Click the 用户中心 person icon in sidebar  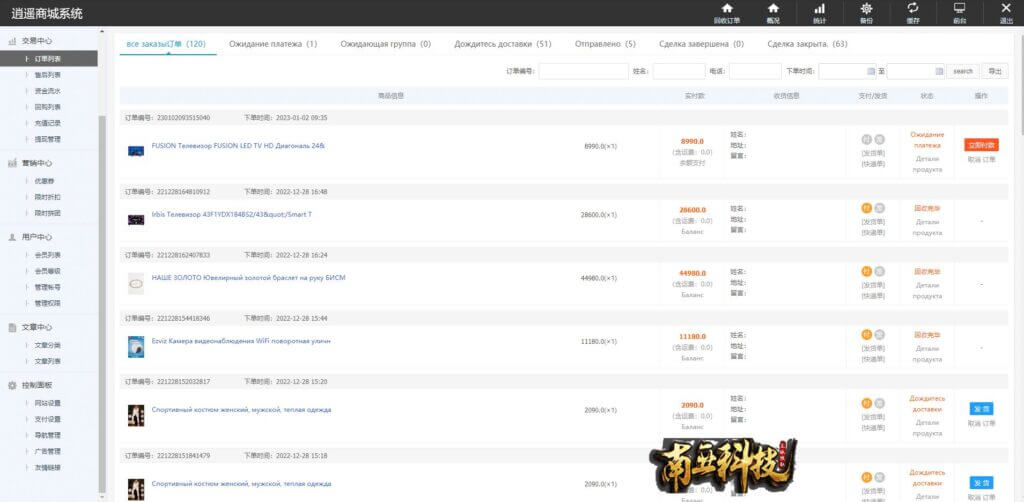(x=12, y=237)
